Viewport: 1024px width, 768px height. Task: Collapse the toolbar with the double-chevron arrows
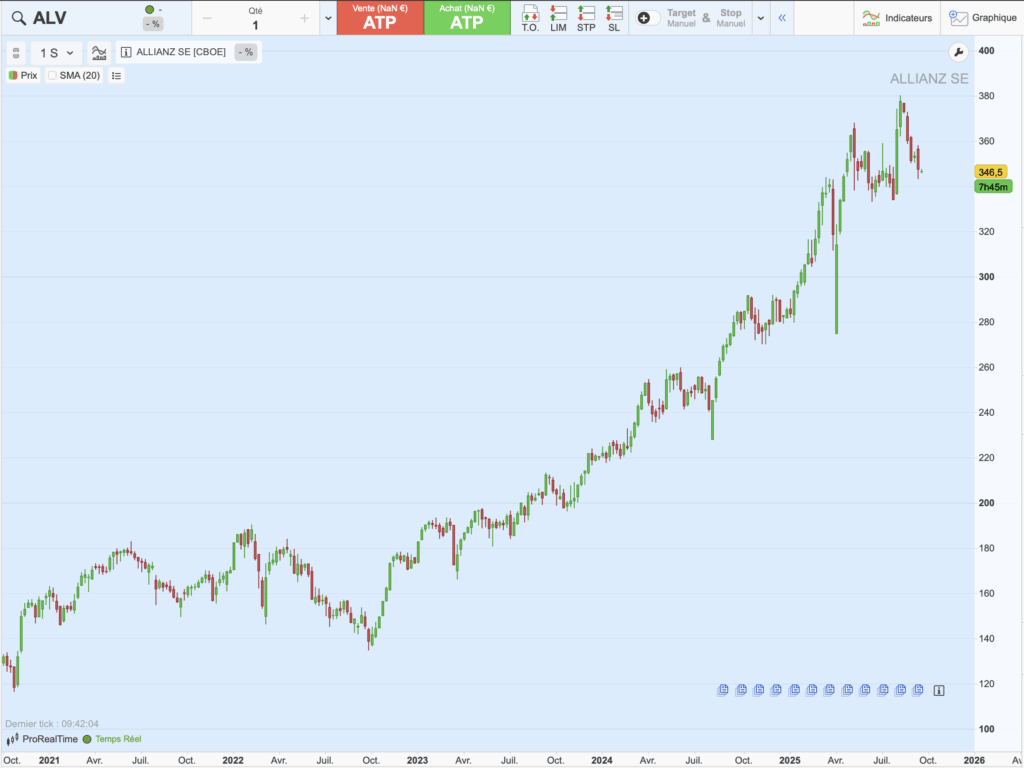point(782,17)
